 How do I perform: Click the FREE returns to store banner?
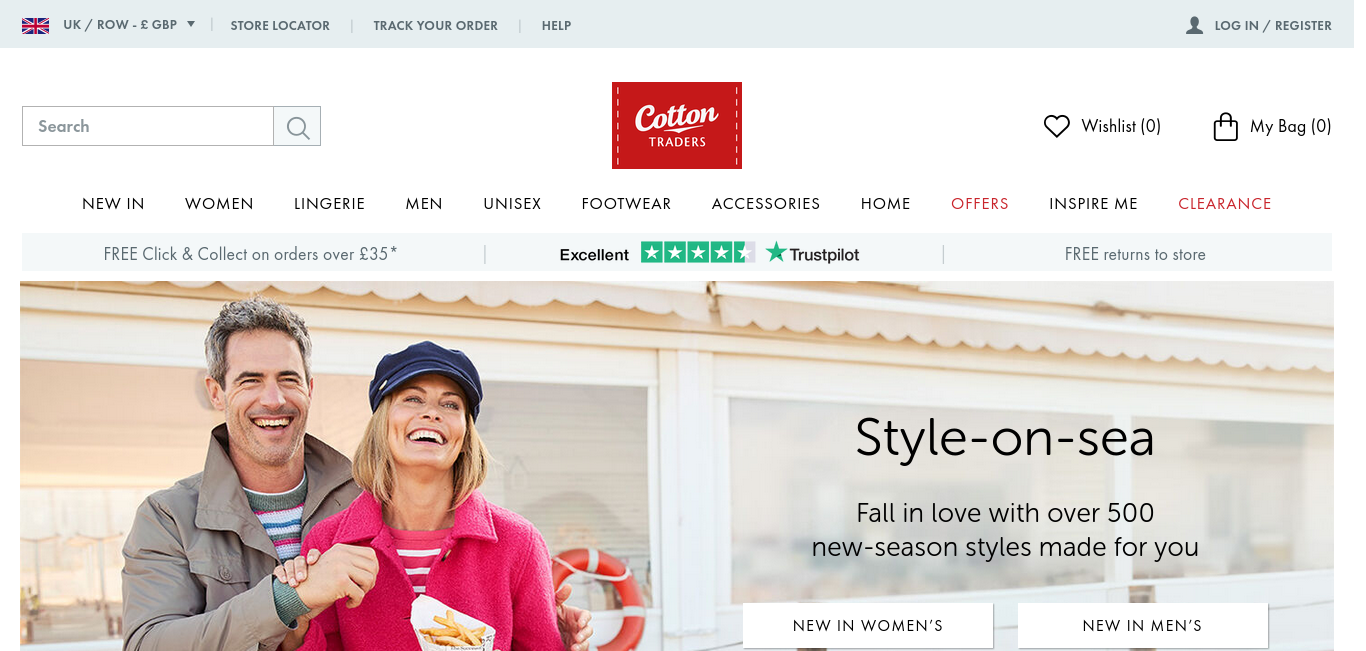tap(1135, 254)
